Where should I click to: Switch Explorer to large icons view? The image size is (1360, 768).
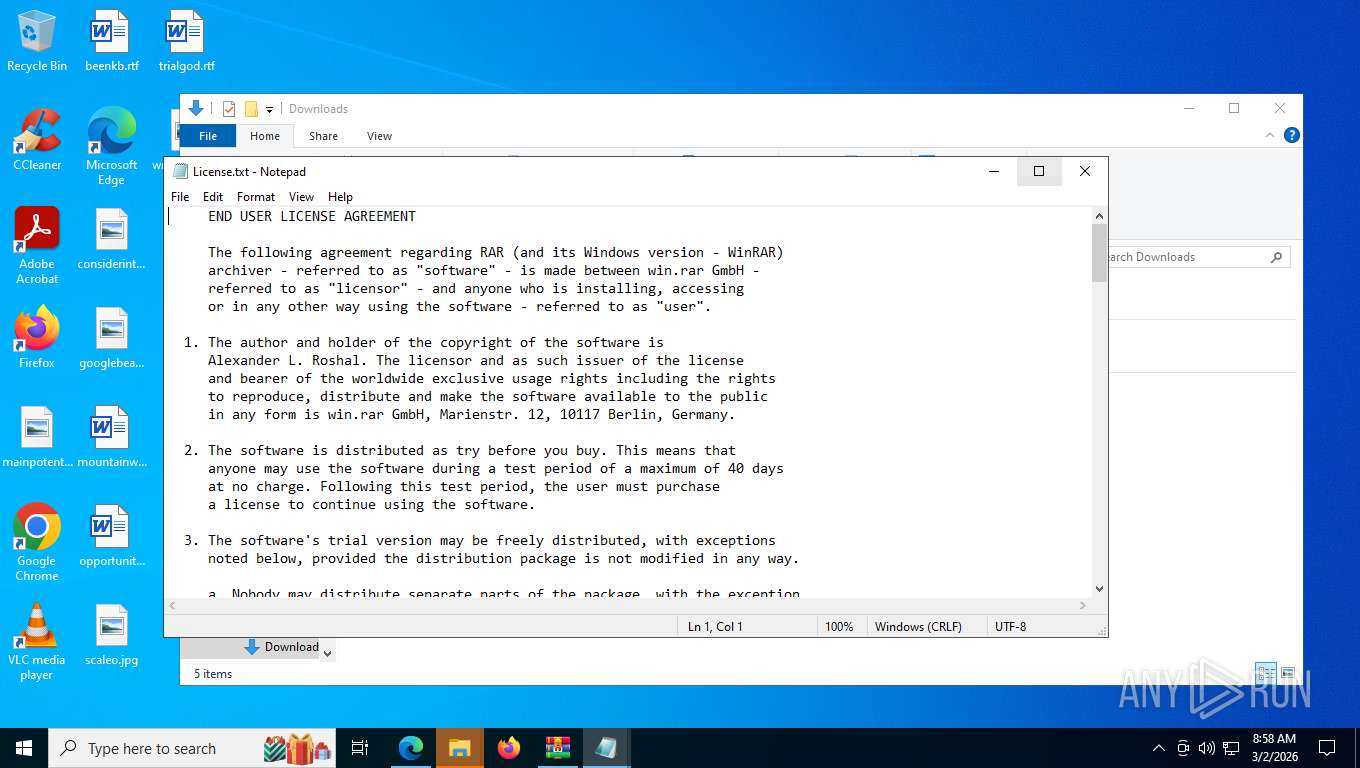click(x=1288, y=673)
